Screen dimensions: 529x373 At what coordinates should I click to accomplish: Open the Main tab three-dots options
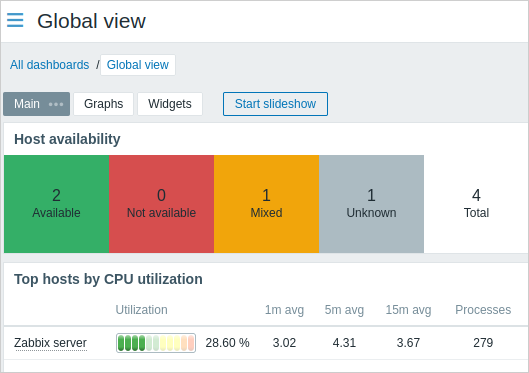(x=56, y=104)
